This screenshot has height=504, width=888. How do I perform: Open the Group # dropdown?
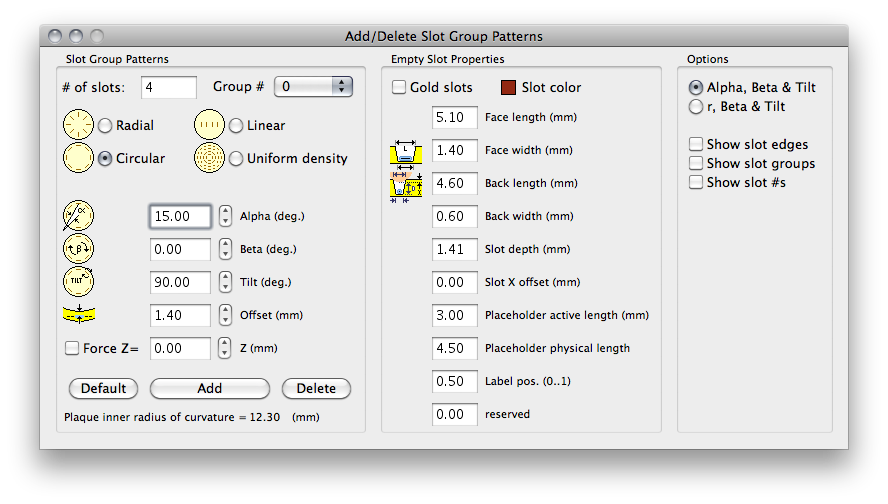coord(313,86)
